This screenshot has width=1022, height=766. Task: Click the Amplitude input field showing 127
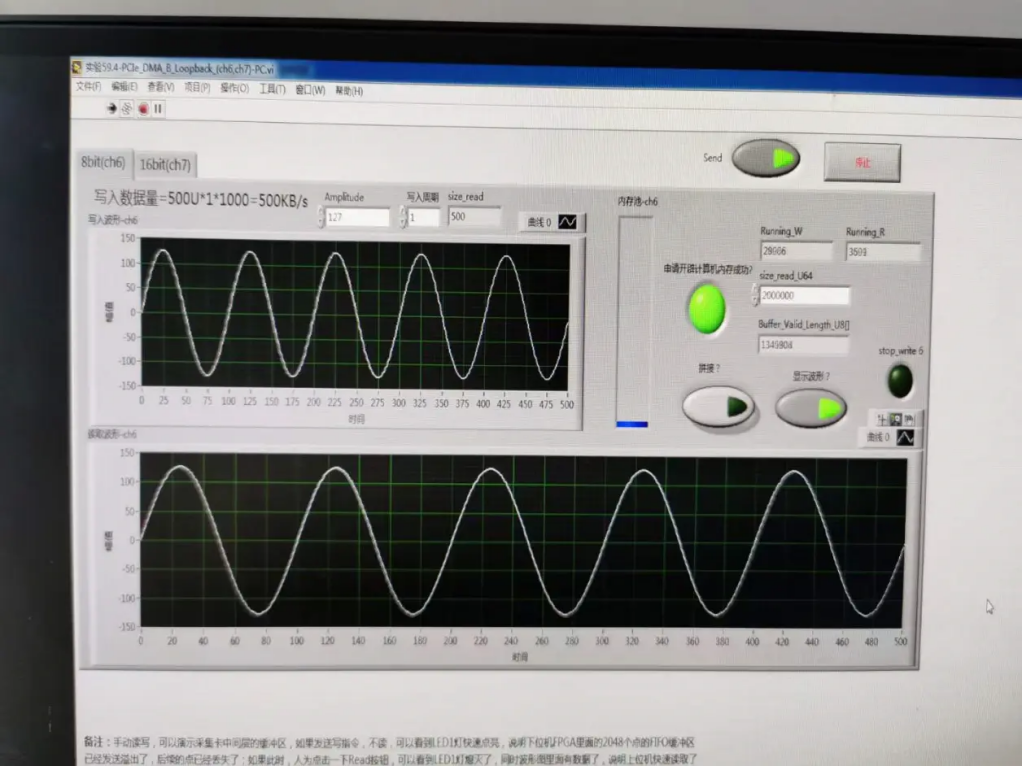coord(357,217)
